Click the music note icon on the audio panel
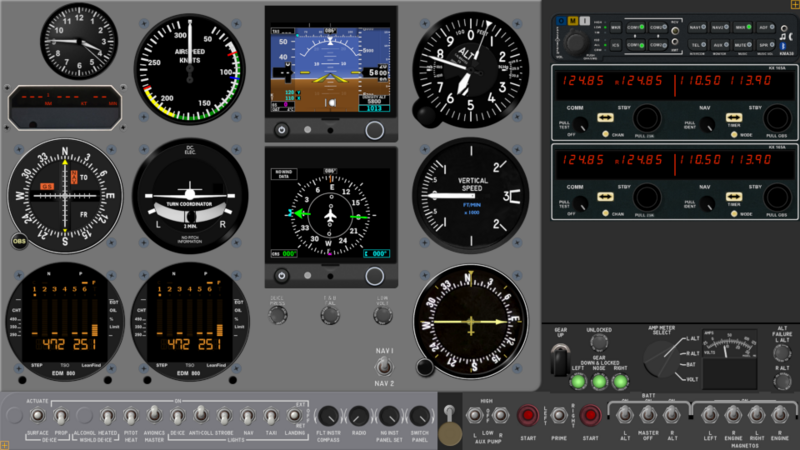This screenshot has height=450, width=800. [783, 37]
